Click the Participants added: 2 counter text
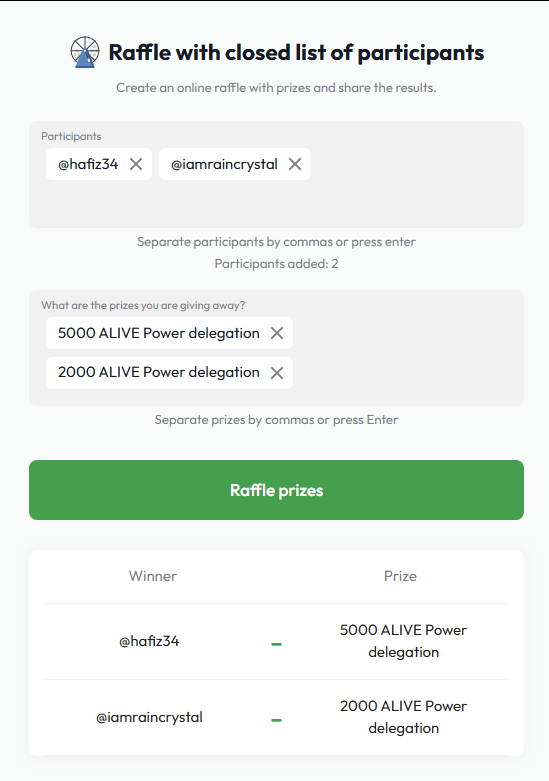549x781 pixels. click(x=276, y=263)
